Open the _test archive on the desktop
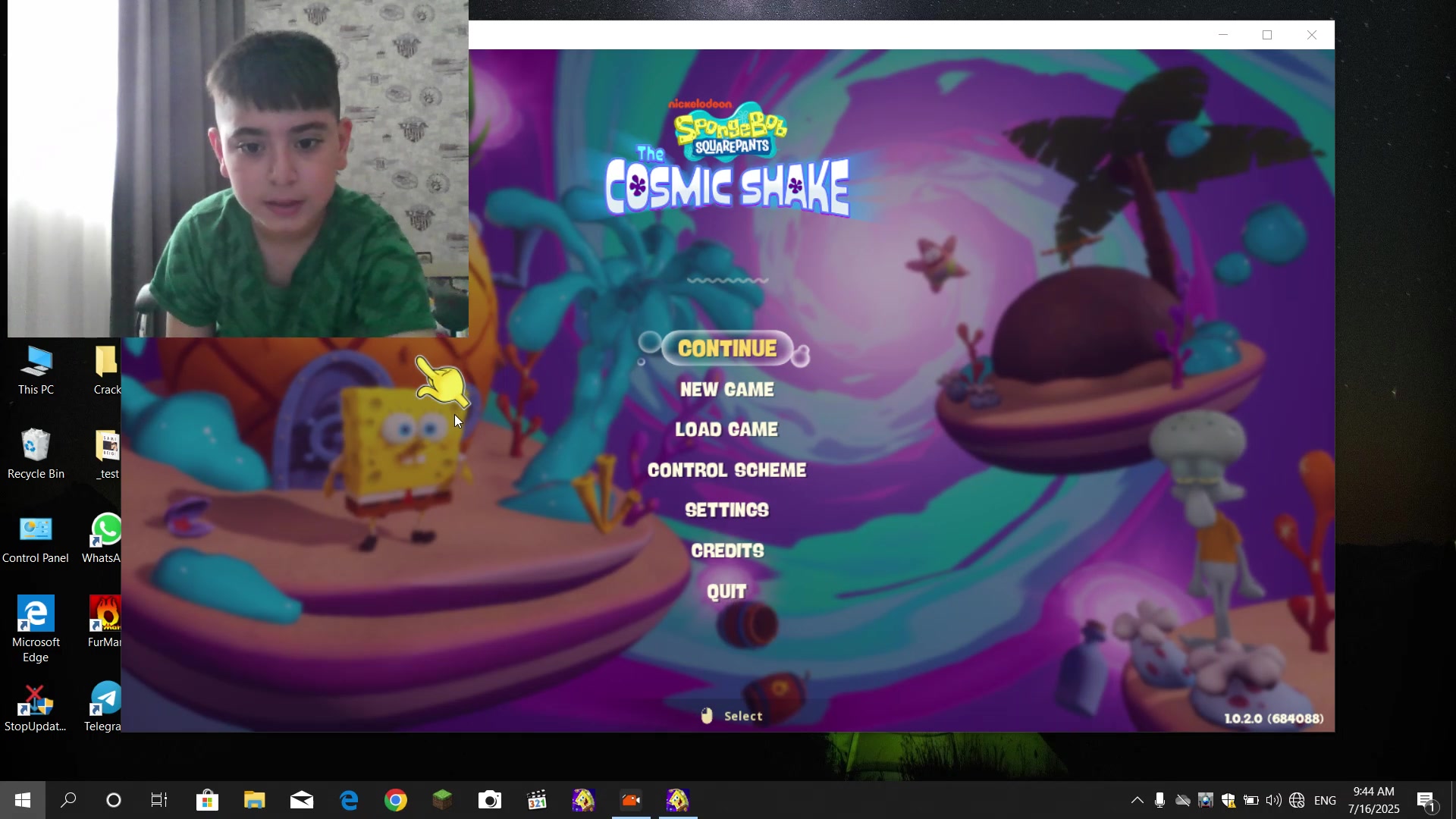The height and width of the screenshot is (819, 1456). [107, 454]
